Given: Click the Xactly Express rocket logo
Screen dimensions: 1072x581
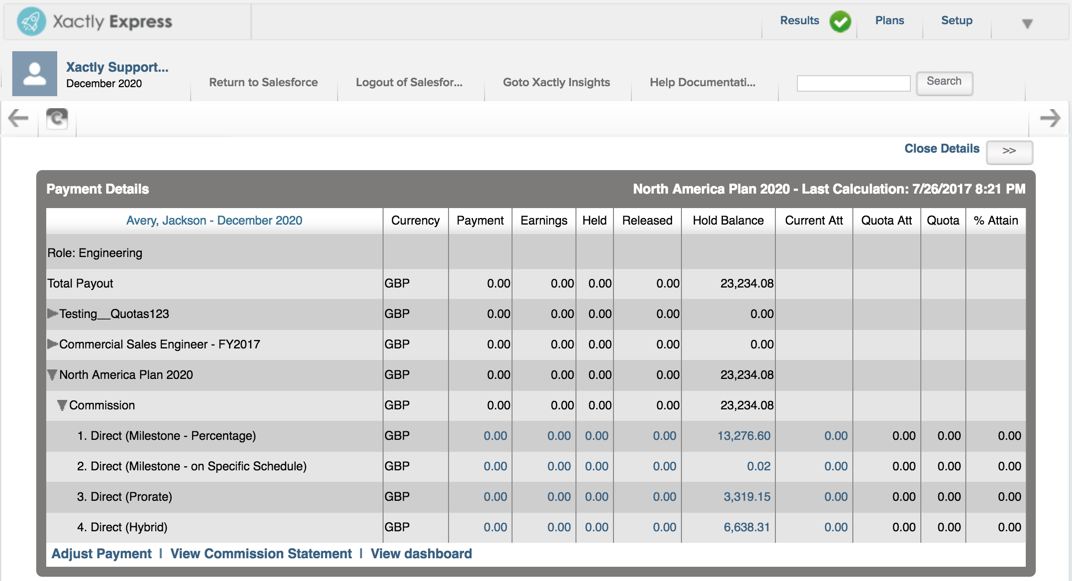Looking at the screenshot, I should point(31,21).
